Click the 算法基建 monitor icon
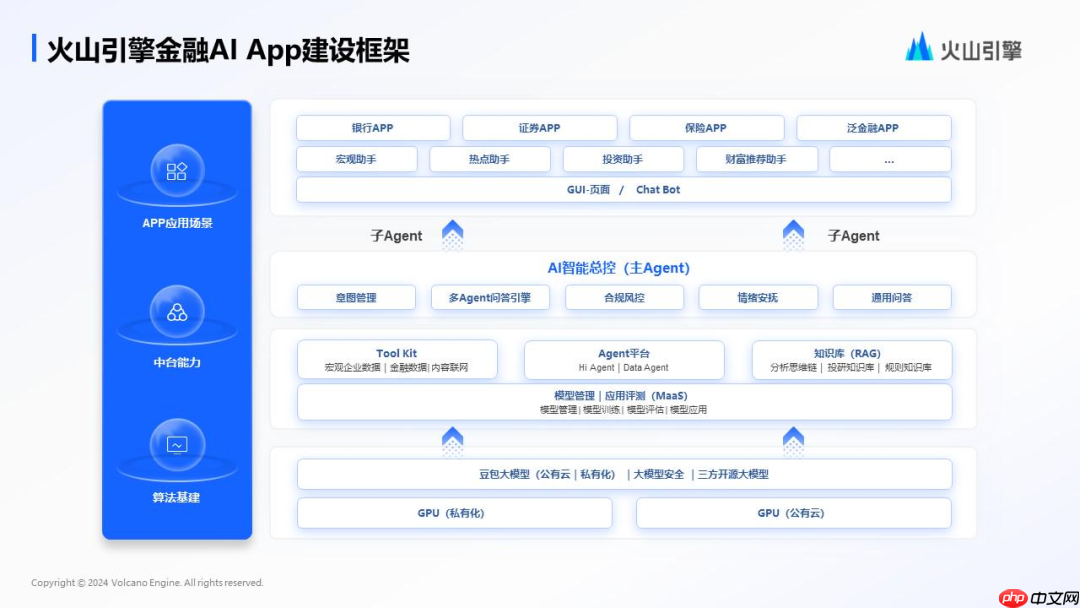Image resolution: width=1080 pixels, height=608 pixels. [x=177, y=445]
